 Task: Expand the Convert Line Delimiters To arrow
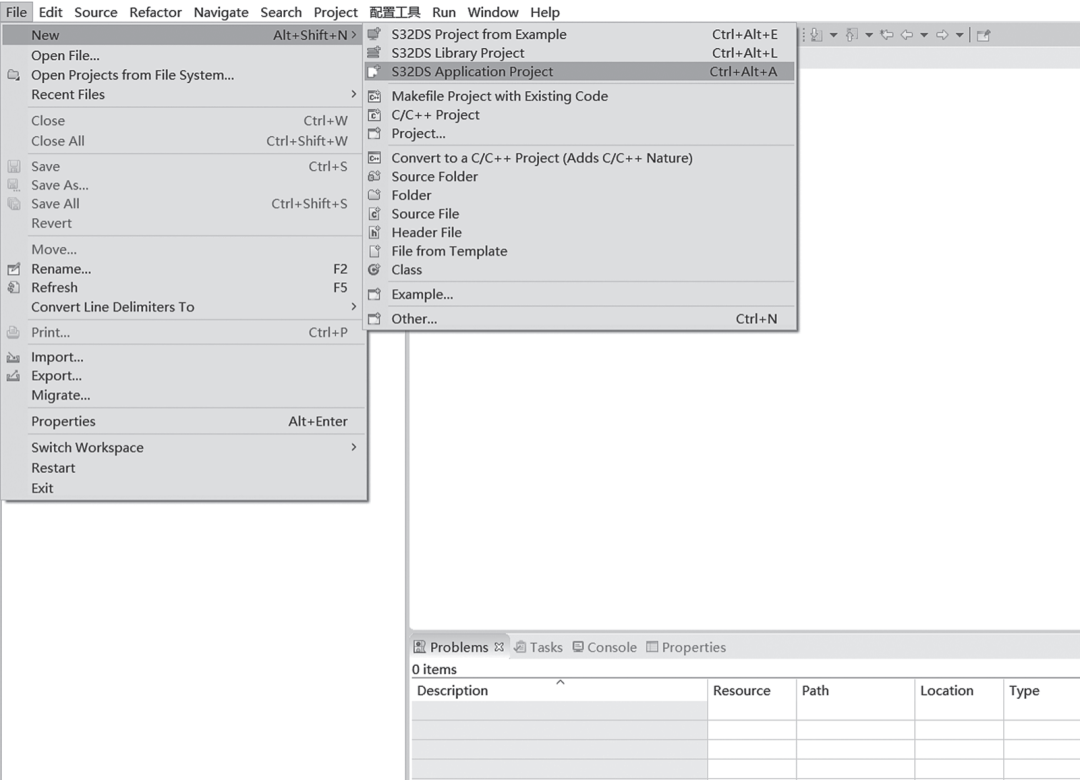coord(353,306)
